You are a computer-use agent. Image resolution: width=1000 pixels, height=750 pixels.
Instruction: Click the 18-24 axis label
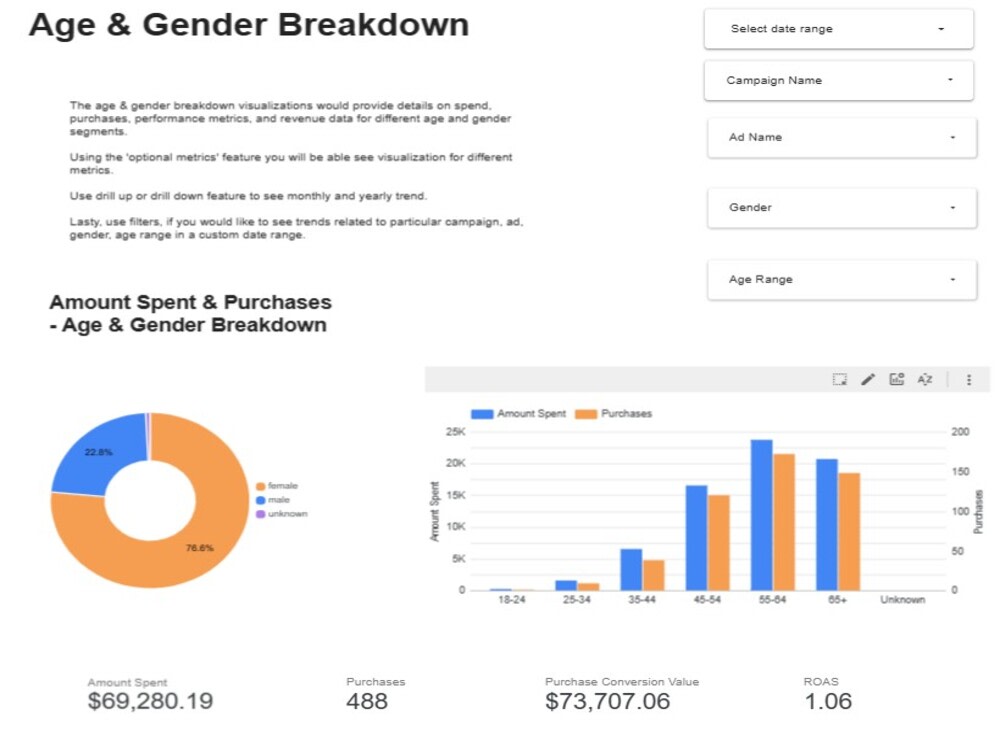[511, 599]
